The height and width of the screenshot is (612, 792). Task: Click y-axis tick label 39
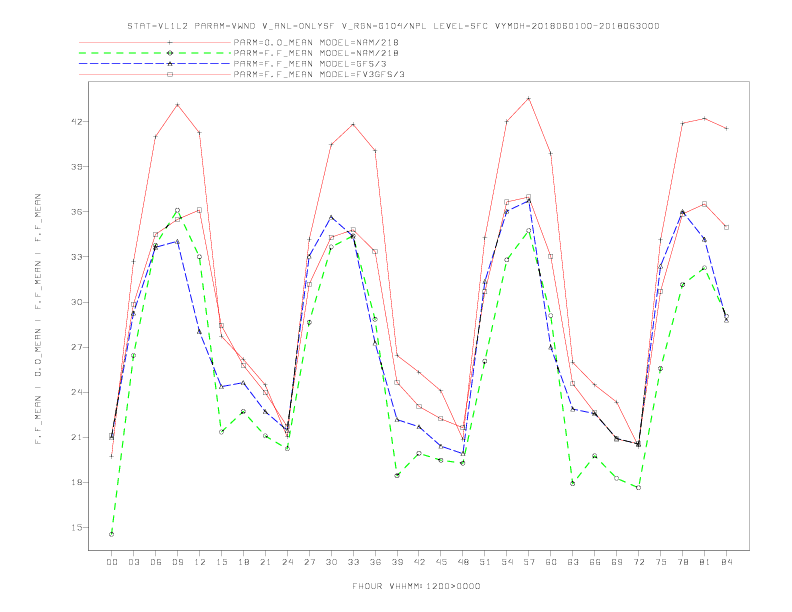(x=76, y=167)
